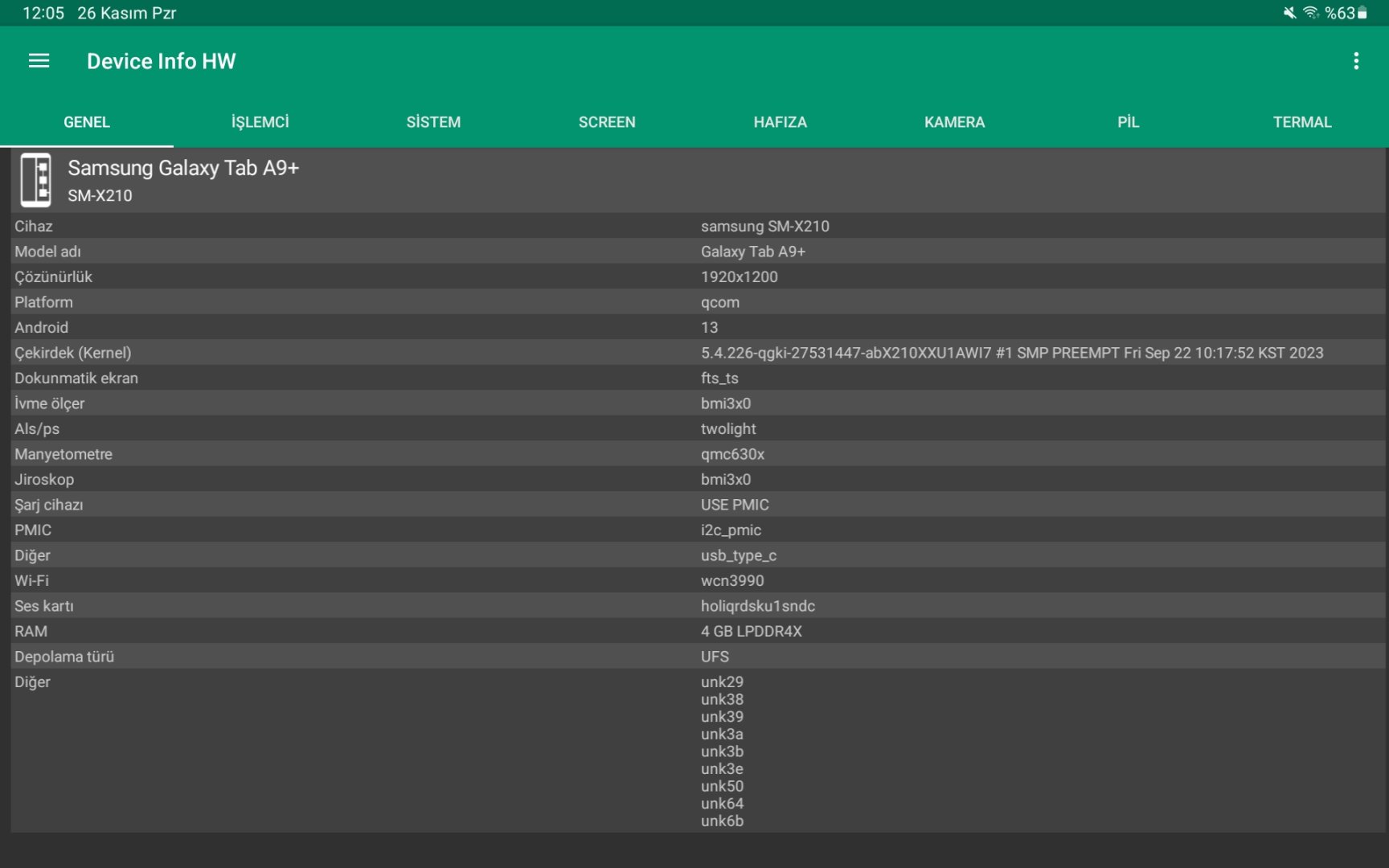Tap the Samsung Galaxy Tab A9+ heading
Image resolution: width=1389 pixels, height=868 pixels.
tap(183, 168)
